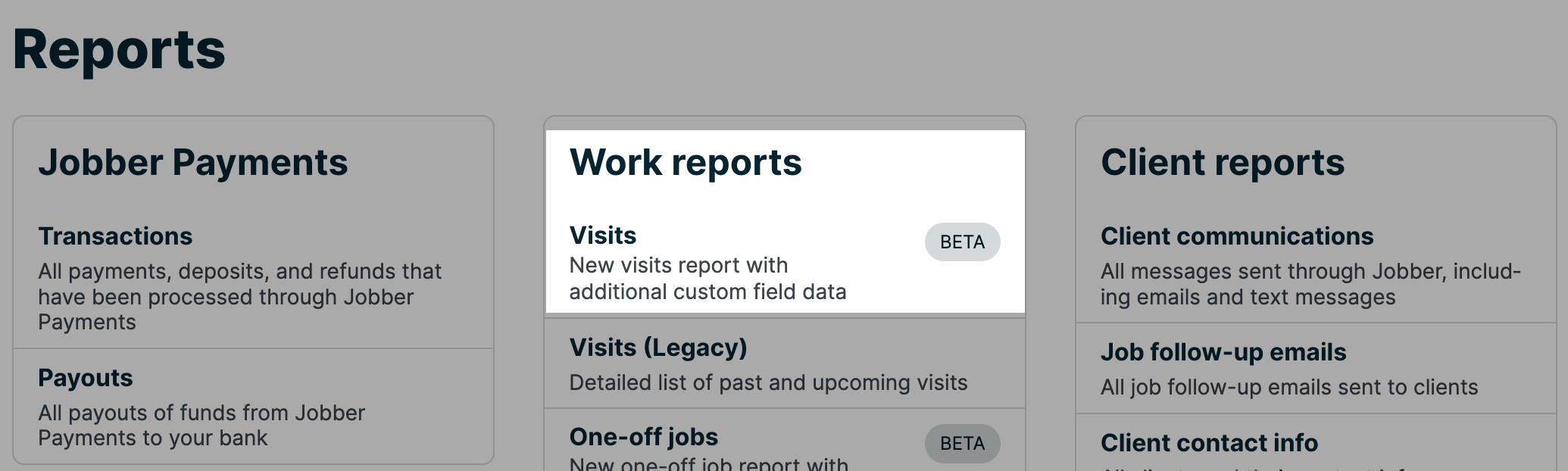The height and width of the screenshot is (471, 1568).
Task: Open the Client contact info report
Action: pyautogui.click(x=1208, y=442)
